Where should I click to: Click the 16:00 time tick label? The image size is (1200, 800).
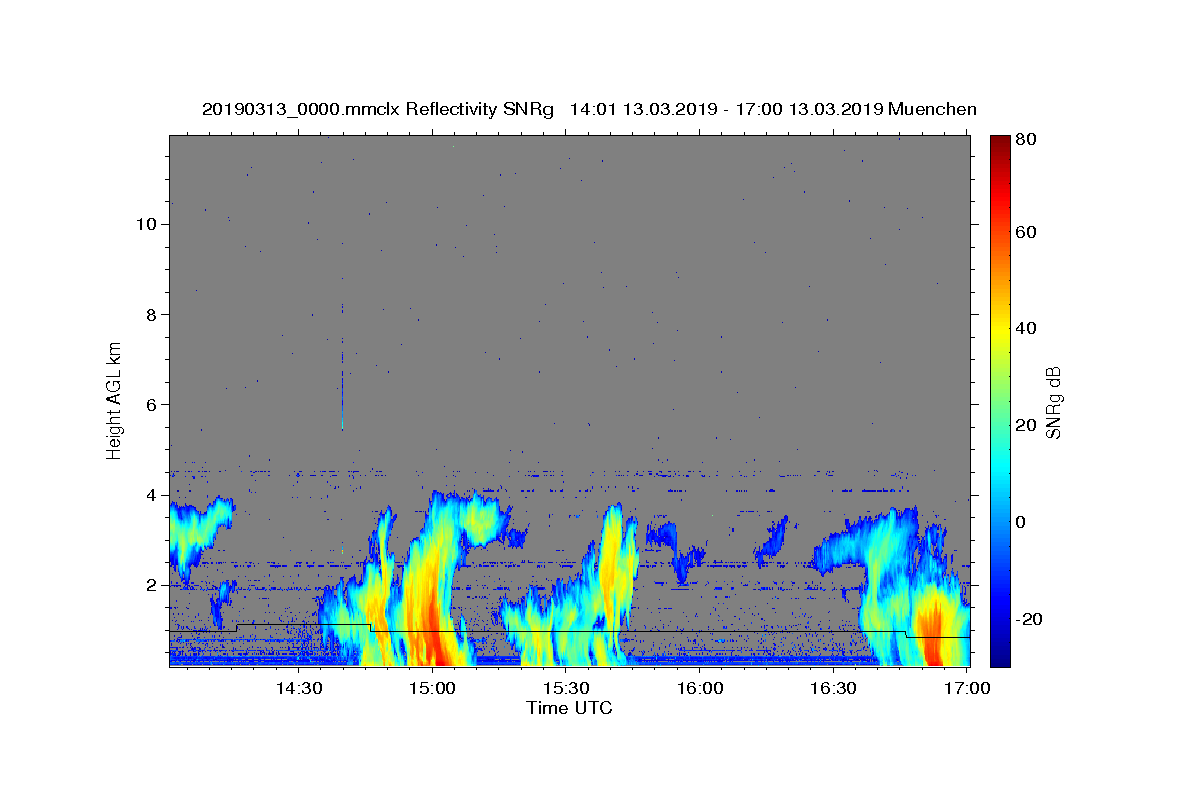click(700, 688)
